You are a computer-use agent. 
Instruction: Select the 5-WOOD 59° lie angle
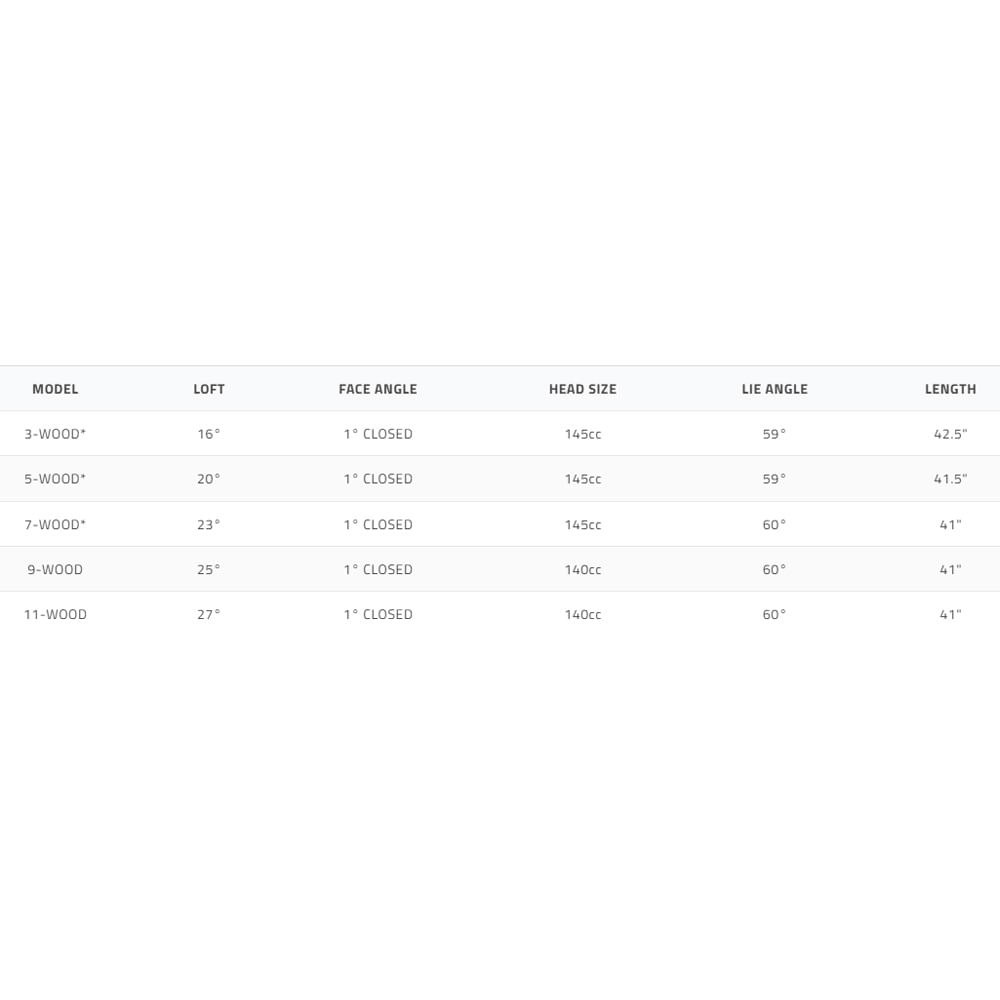pyautogui.click(x=775, y=479)
